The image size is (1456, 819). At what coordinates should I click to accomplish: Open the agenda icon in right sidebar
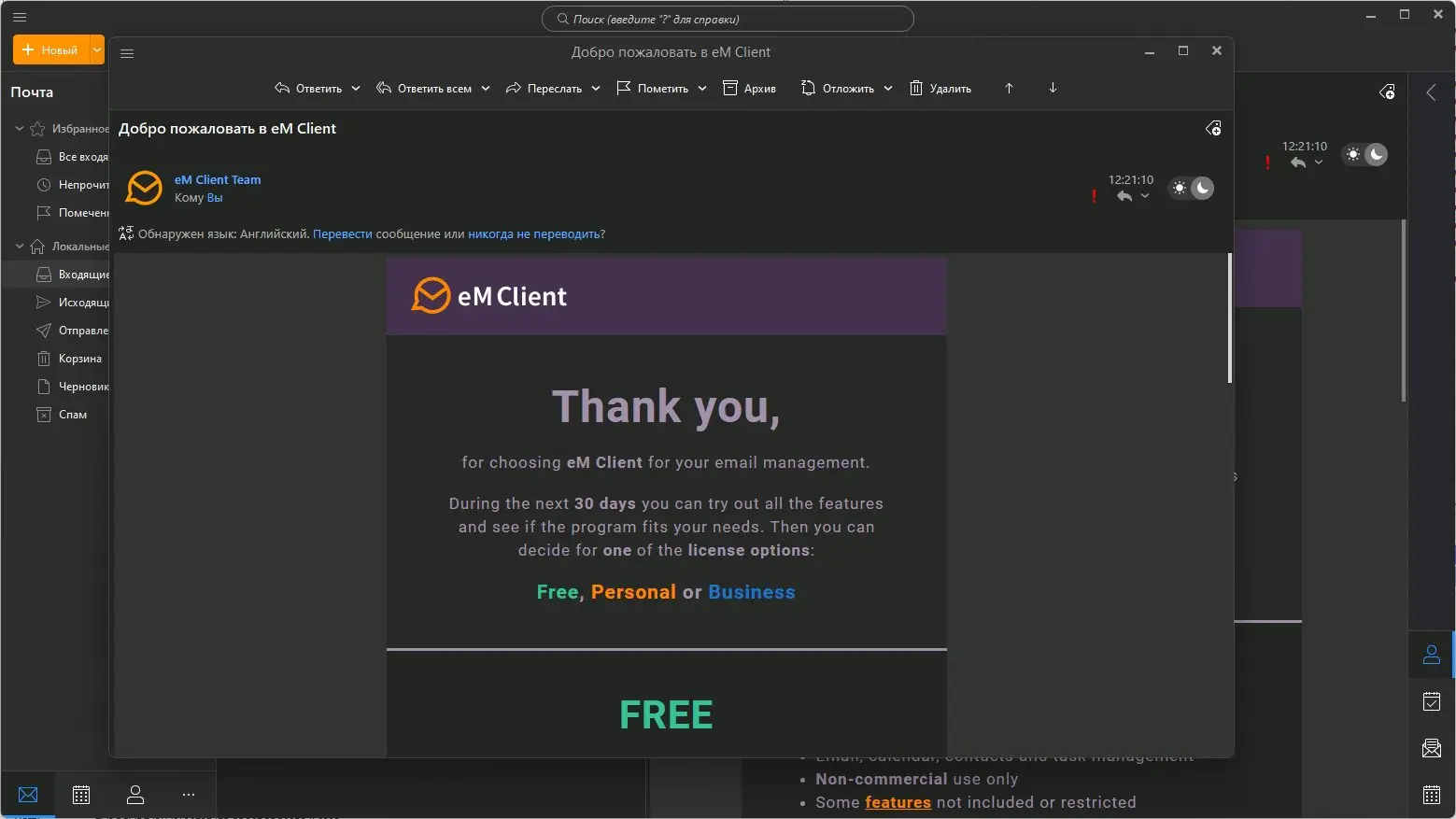1432,701
